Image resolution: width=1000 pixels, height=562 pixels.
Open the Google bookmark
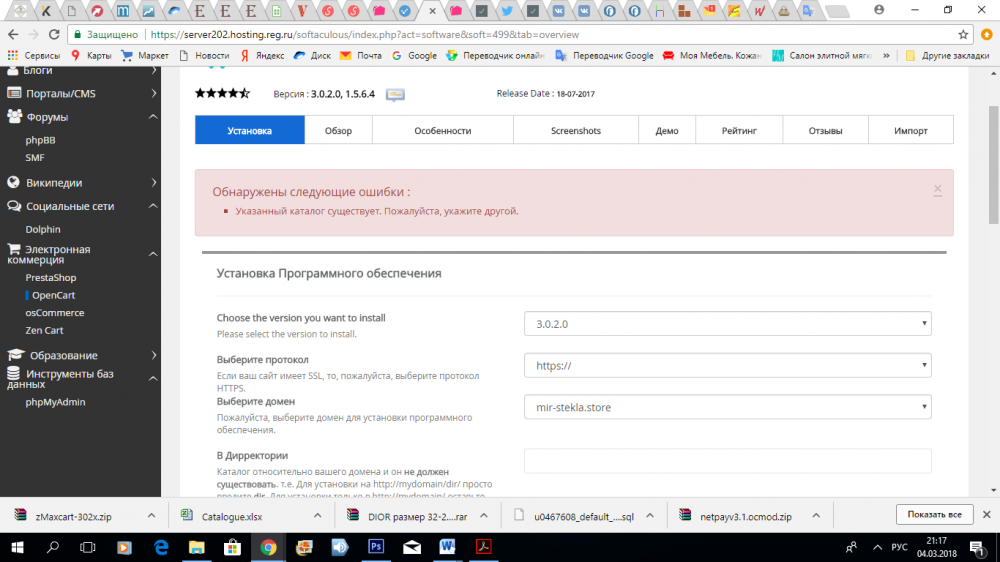click(x=415, y=55)
